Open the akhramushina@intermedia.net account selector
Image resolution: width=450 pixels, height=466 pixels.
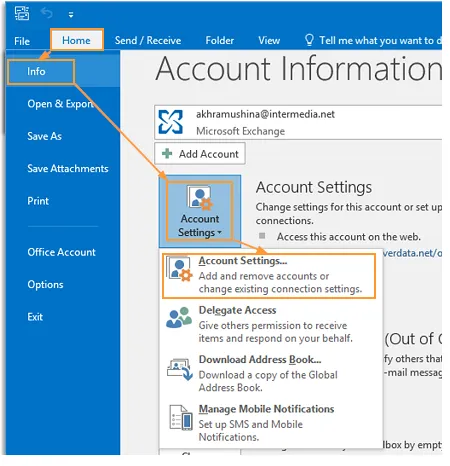(298, 122)
